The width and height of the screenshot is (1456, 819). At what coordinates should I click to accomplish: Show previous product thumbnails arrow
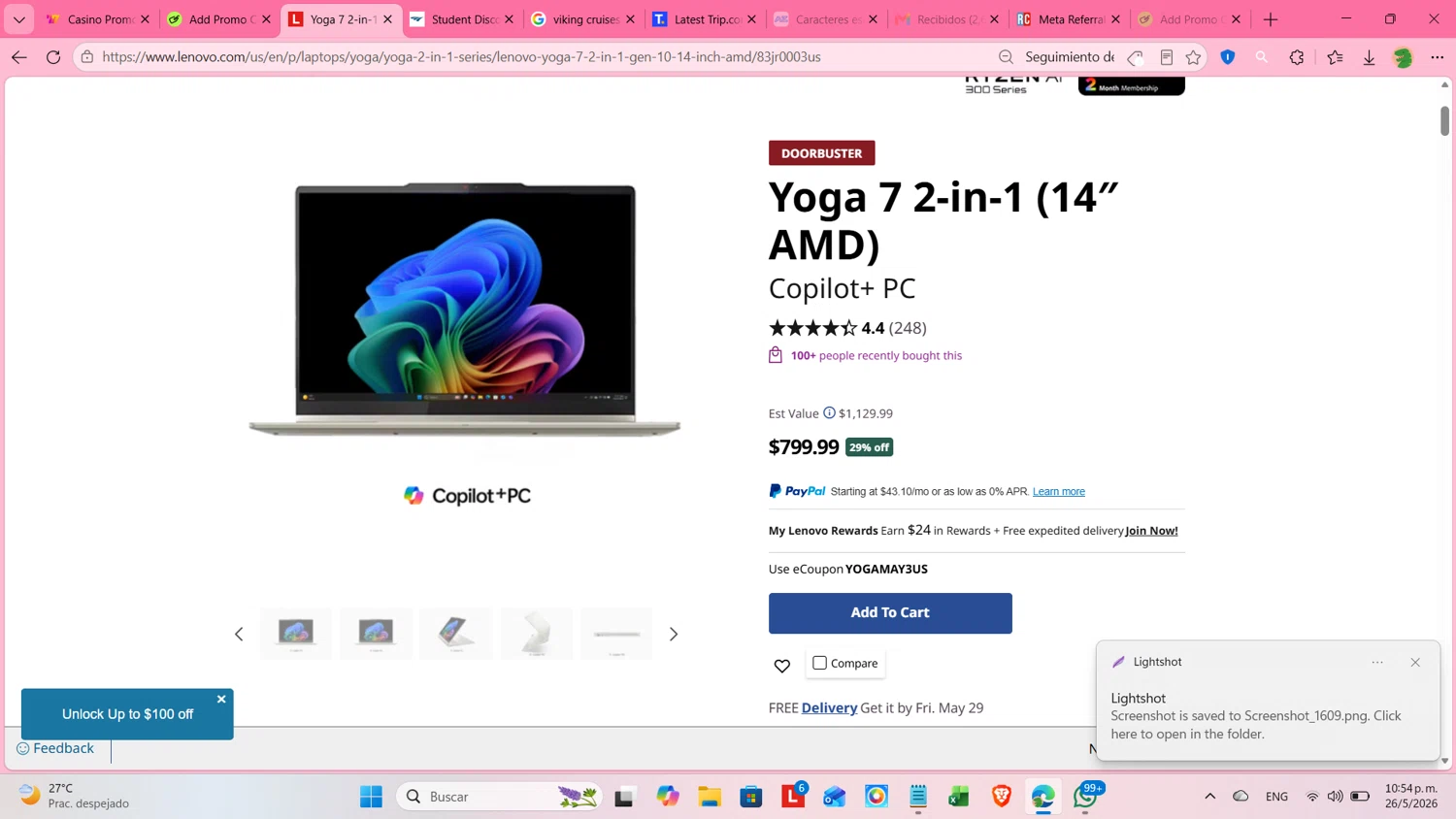click(x=239, y=634)
